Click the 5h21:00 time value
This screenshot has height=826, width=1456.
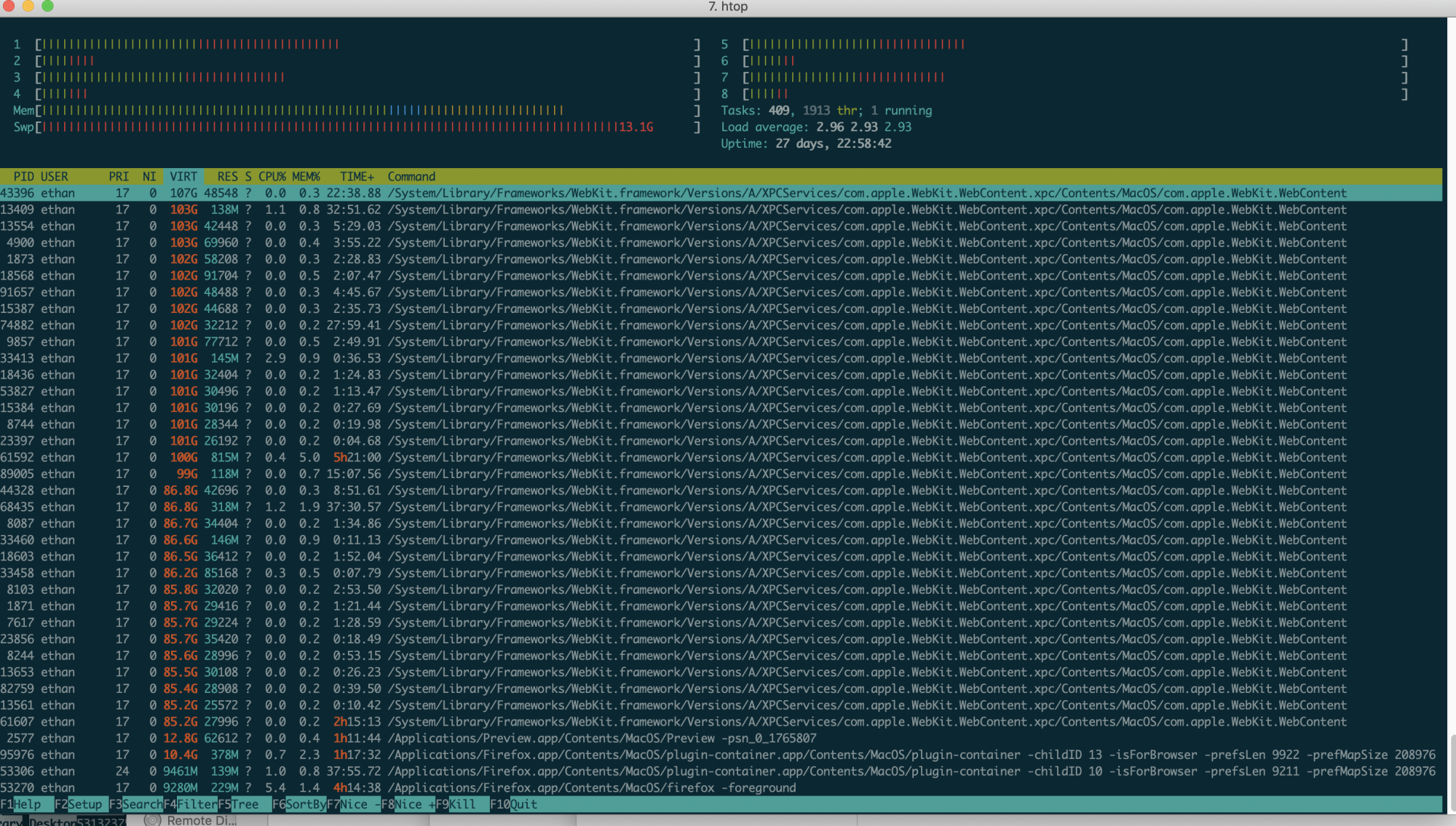pos(357,457)
